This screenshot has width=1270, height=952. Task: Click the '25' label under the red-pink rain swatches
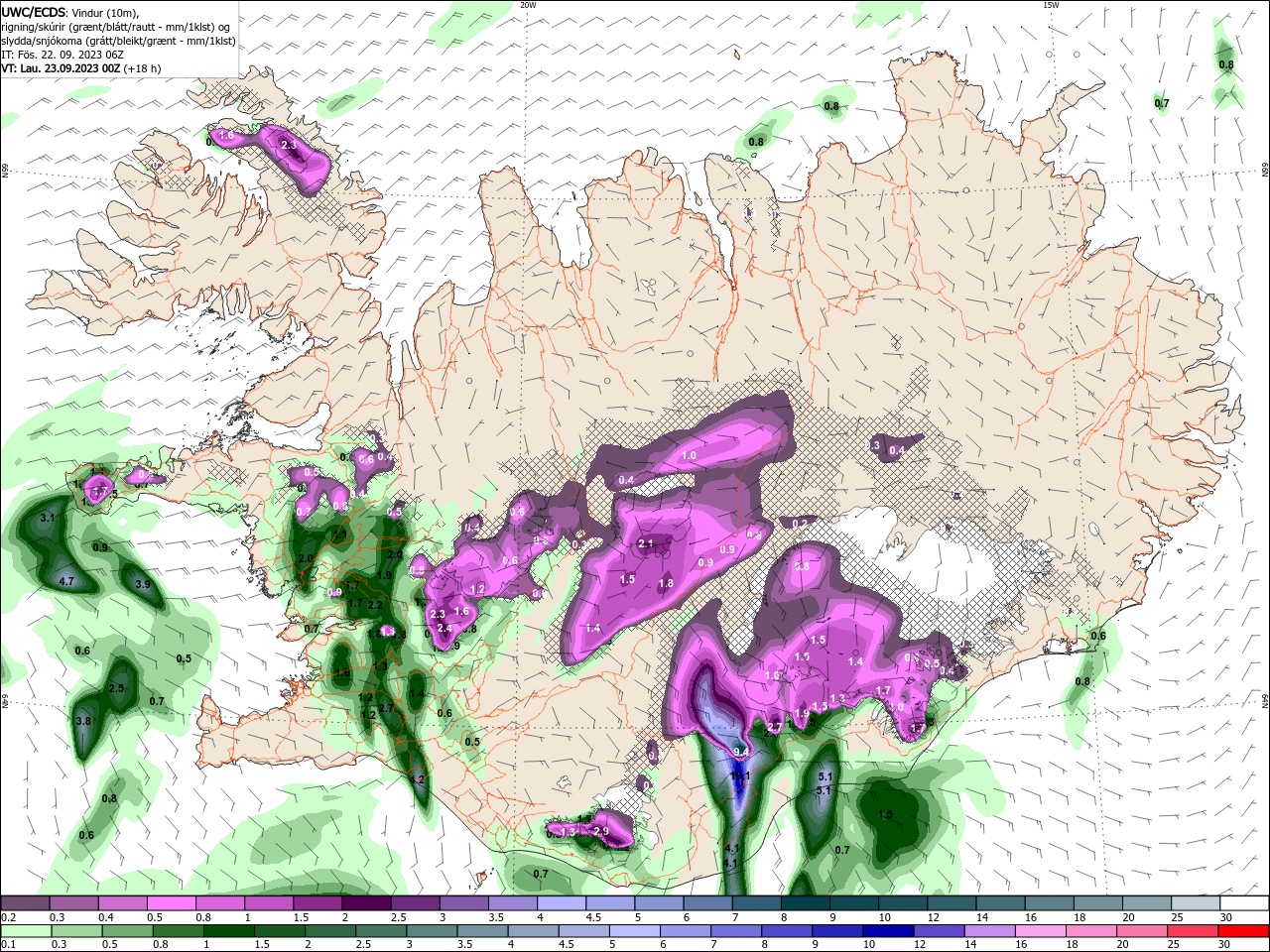tap(1173, 945)
